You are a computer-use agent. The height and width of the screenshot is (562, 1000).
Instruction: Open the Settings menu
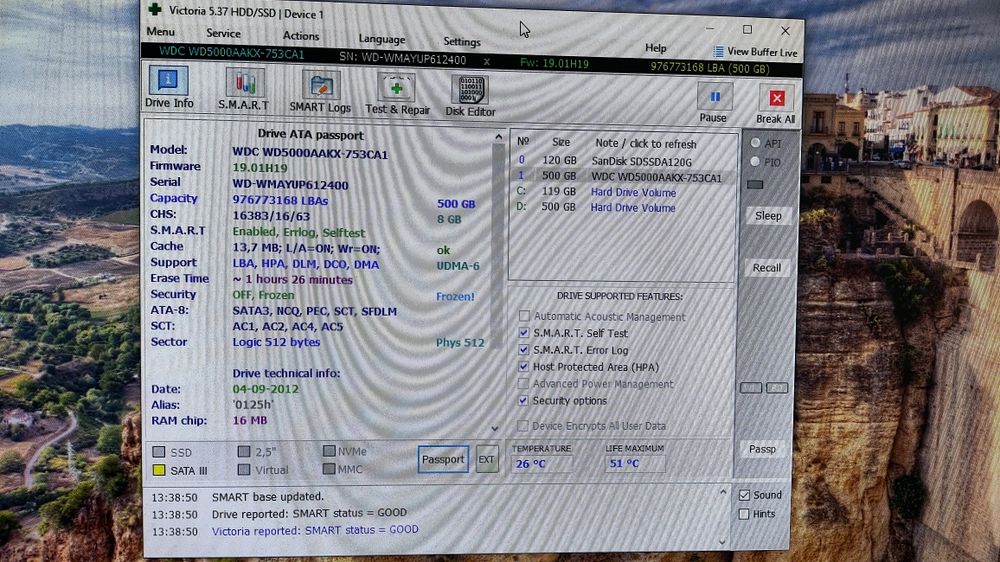tap(462, 41)
